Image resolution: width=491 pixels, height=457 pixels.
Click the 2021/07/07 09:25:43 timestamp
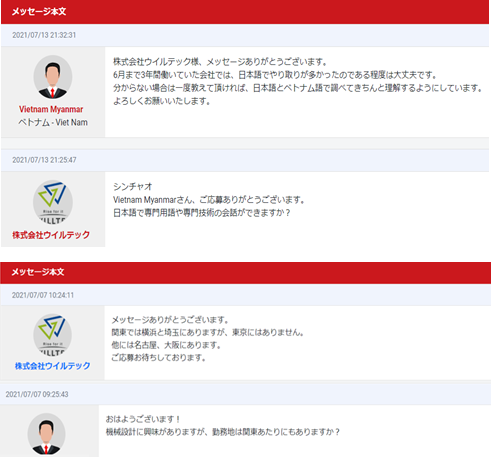tap(37, 394)
